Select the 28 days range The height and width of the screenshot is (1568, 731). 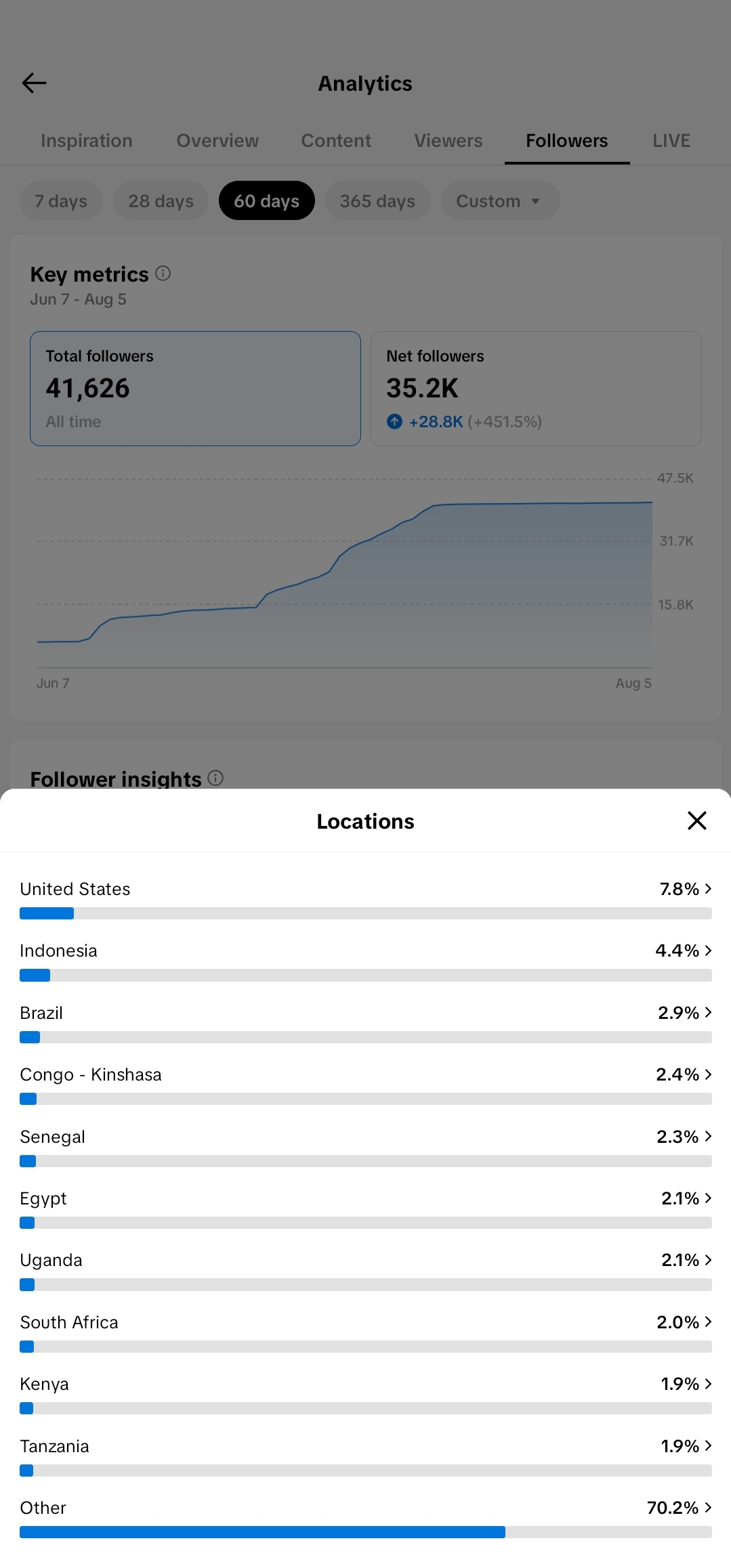coord(161,200)
